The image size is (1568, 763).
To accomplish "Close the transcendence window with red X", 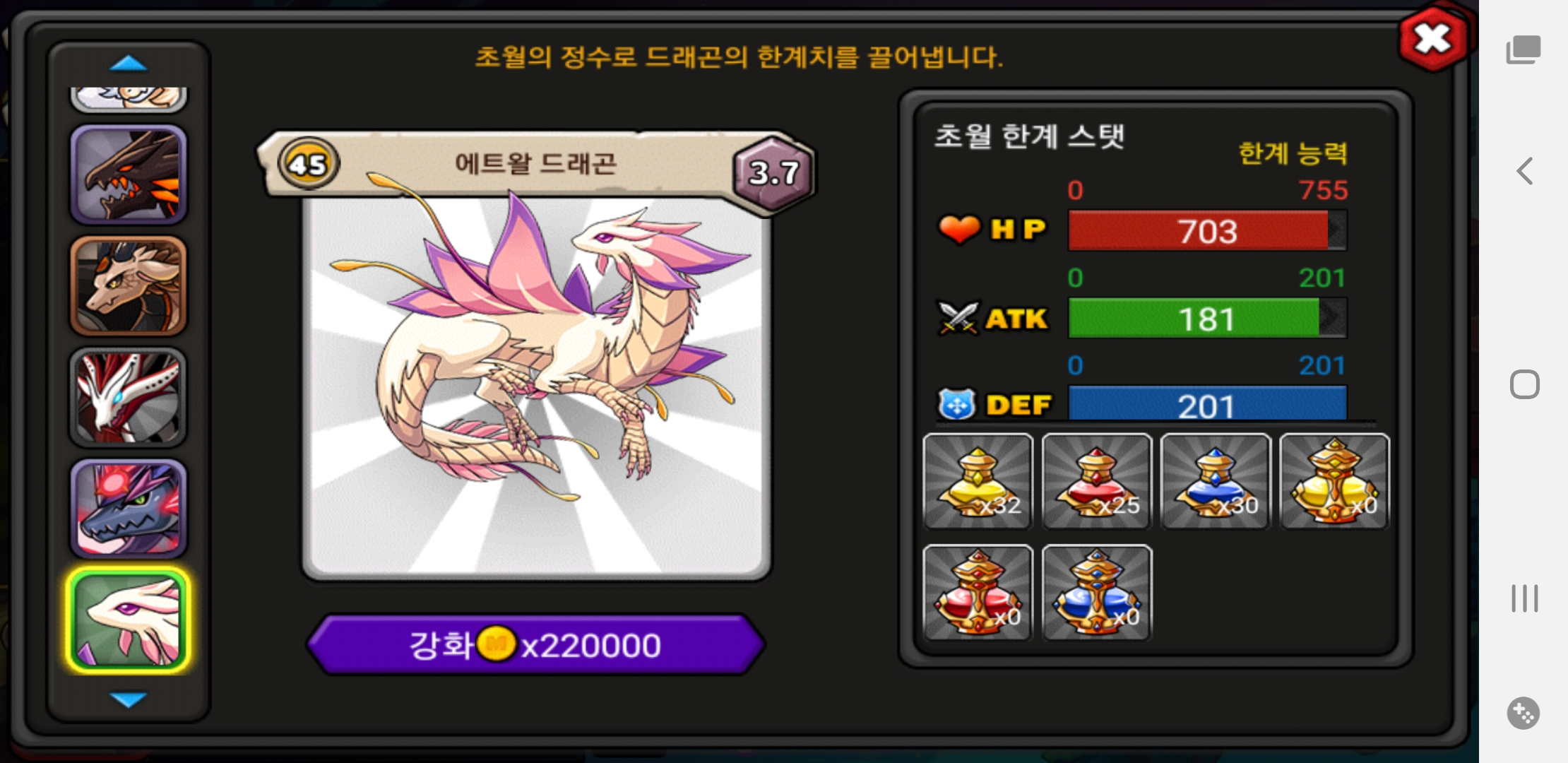I will pos(1433,39).
